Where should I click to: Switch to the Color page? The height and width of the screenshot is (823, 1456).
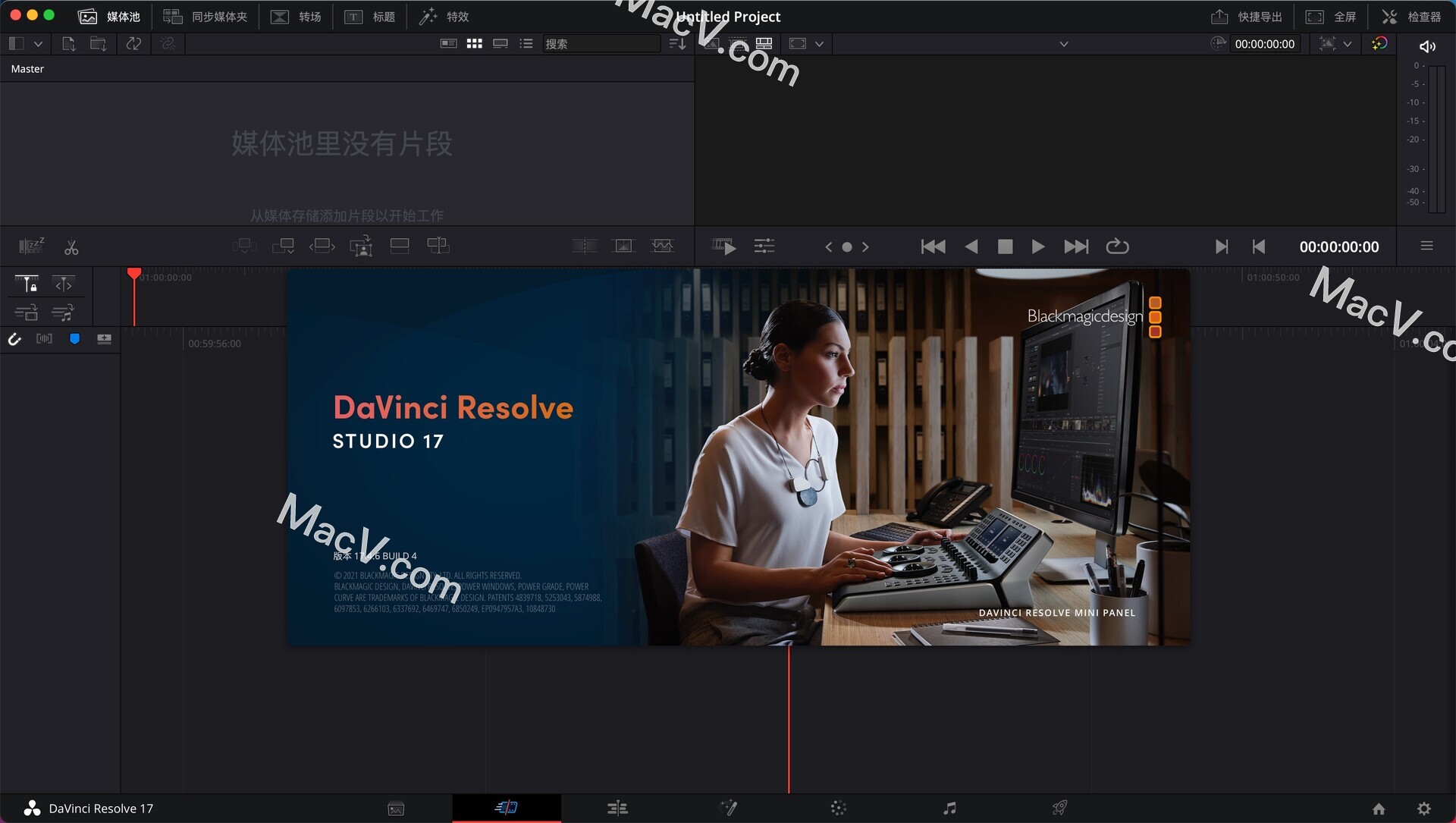pos(838,808)
